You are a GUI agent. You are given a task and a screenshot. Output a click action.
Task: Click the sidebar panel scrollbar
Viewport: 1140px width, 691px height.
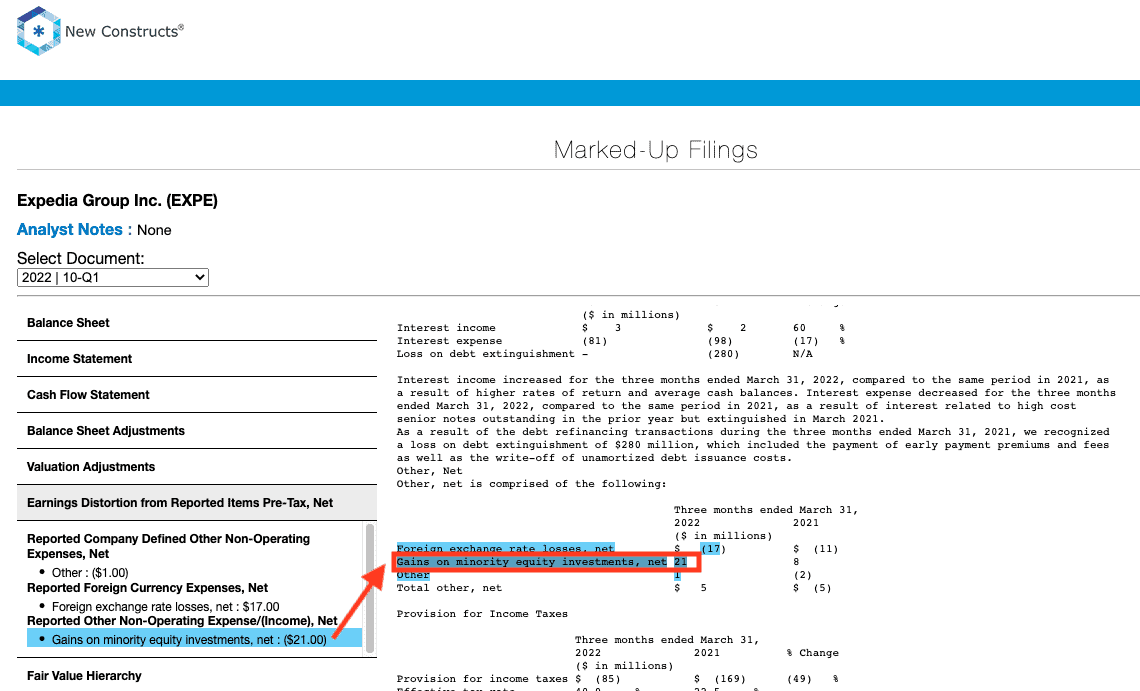pyautogui.click(x=370, y=588)
